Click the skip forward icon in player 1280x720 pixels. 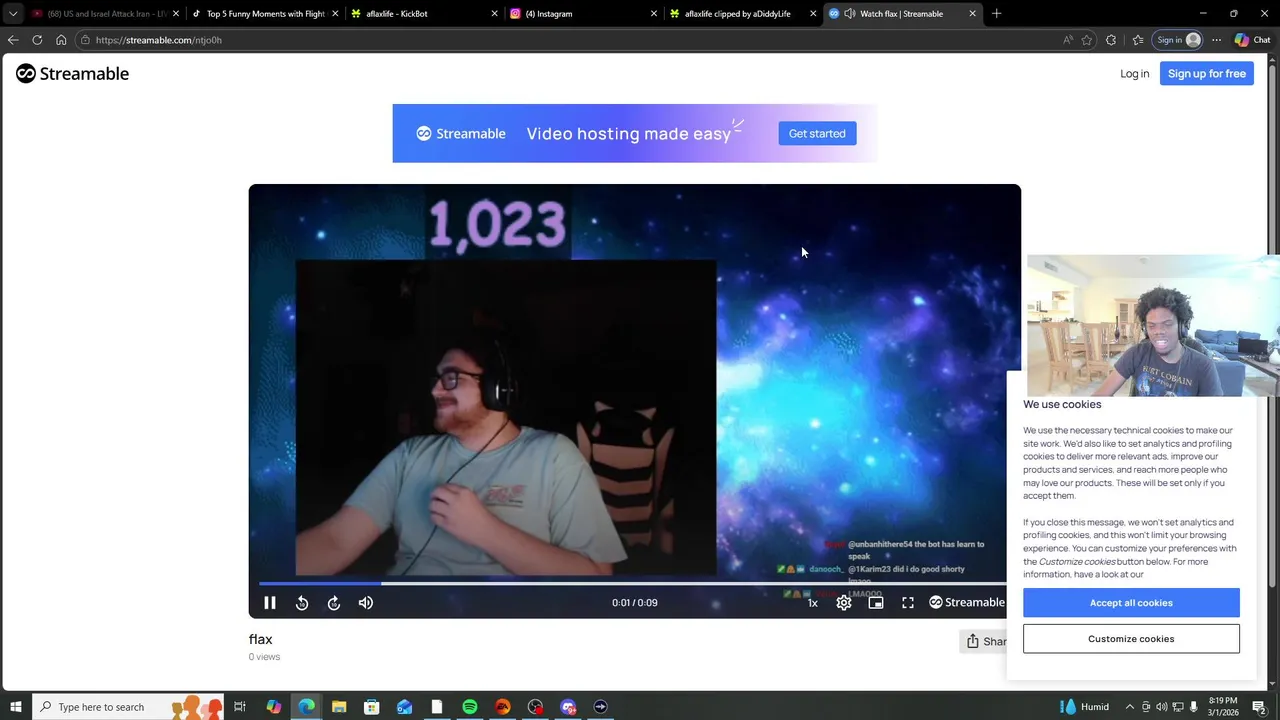pyautogui.click(x=334, y=603)
